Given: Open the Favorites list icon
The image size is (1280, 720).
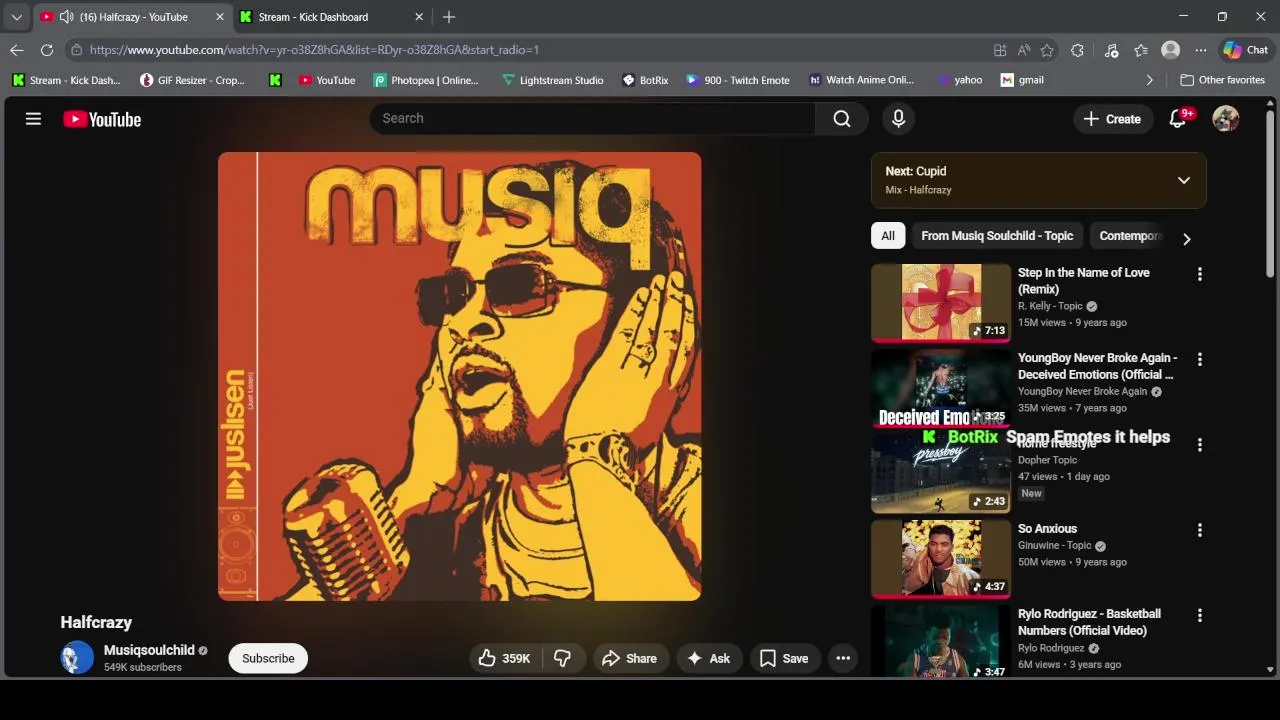Looking at the screenshot, I should (x=1141, y=50).
